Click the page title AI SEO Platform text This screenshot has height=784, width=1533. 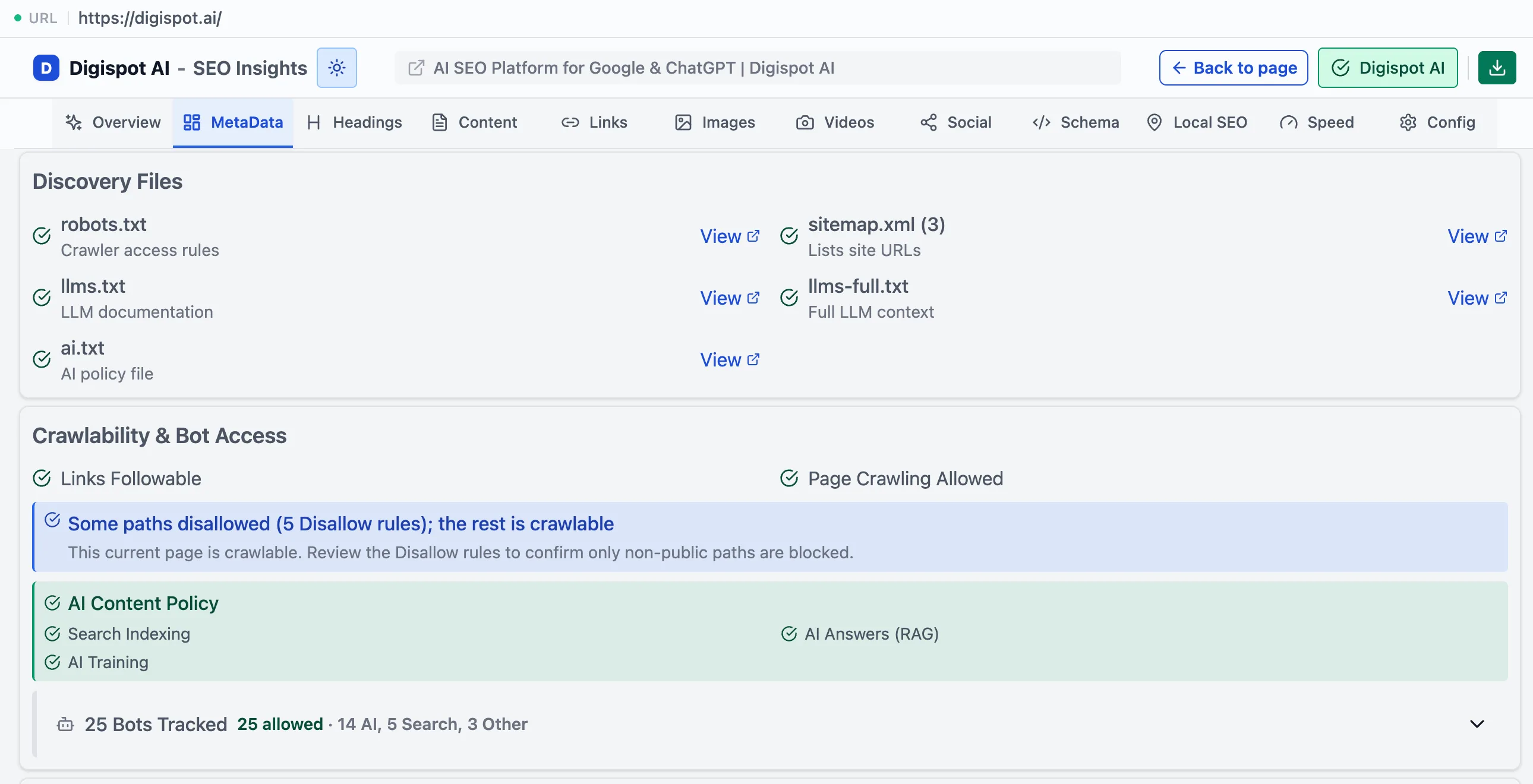tap(634, 68)
